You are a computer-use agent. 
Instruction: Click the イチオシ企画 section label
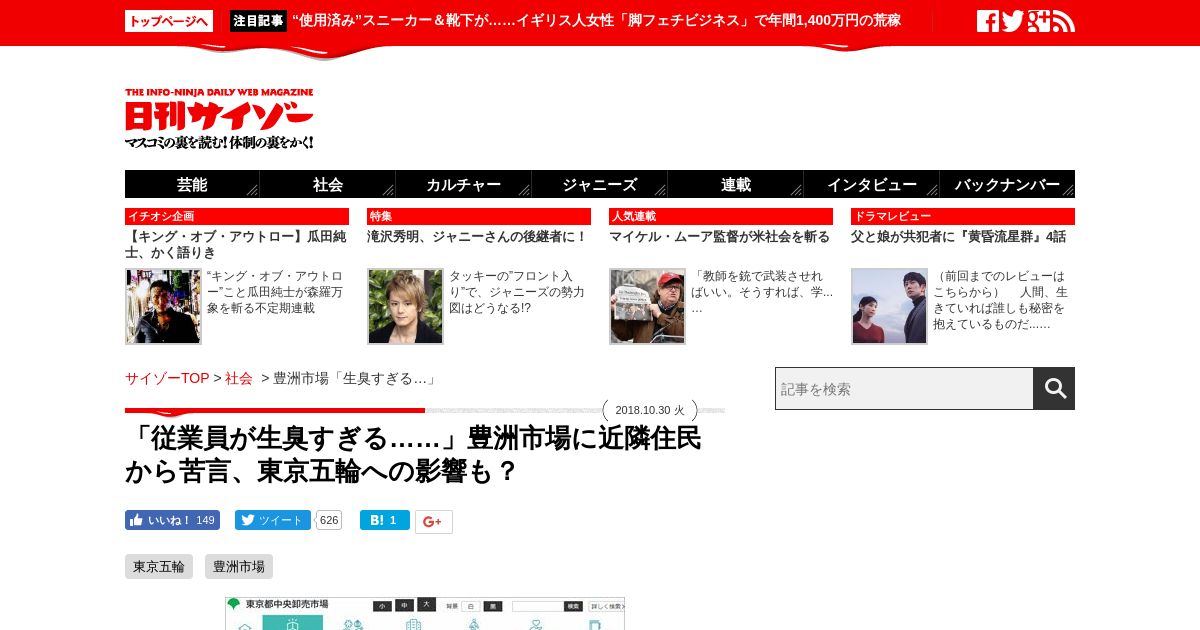tap(237, 216)
